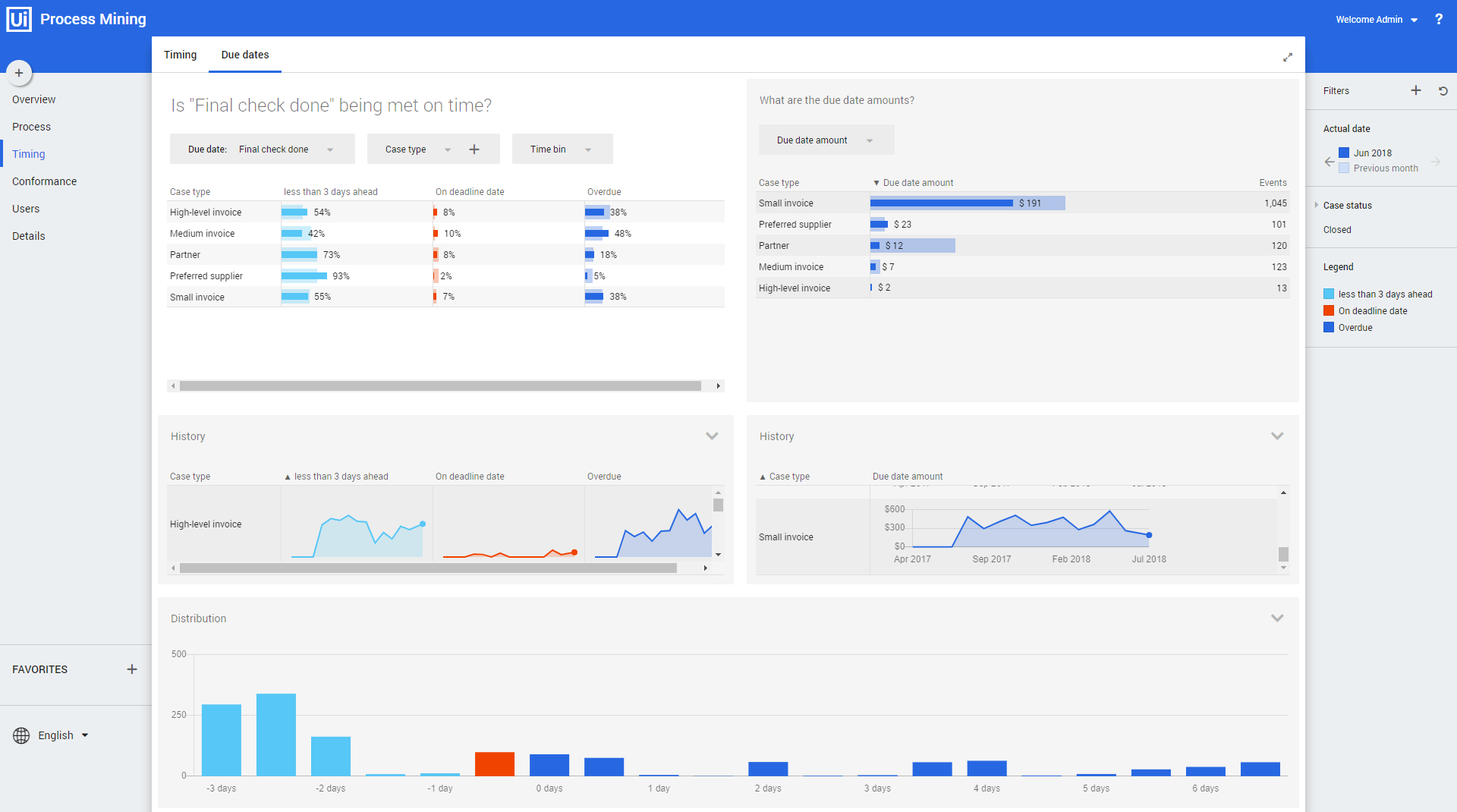The width and height of the screenshot is (1457, 812).
Task: Open the help question mark icon
Action: coord(1439,19)
